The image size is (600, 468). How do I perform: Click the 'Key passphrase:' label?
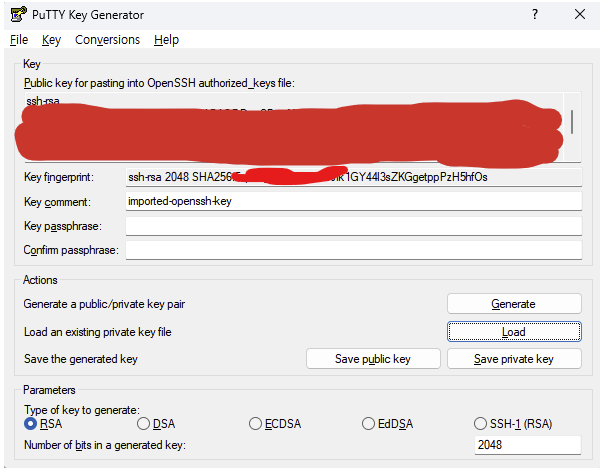[63, 226]
